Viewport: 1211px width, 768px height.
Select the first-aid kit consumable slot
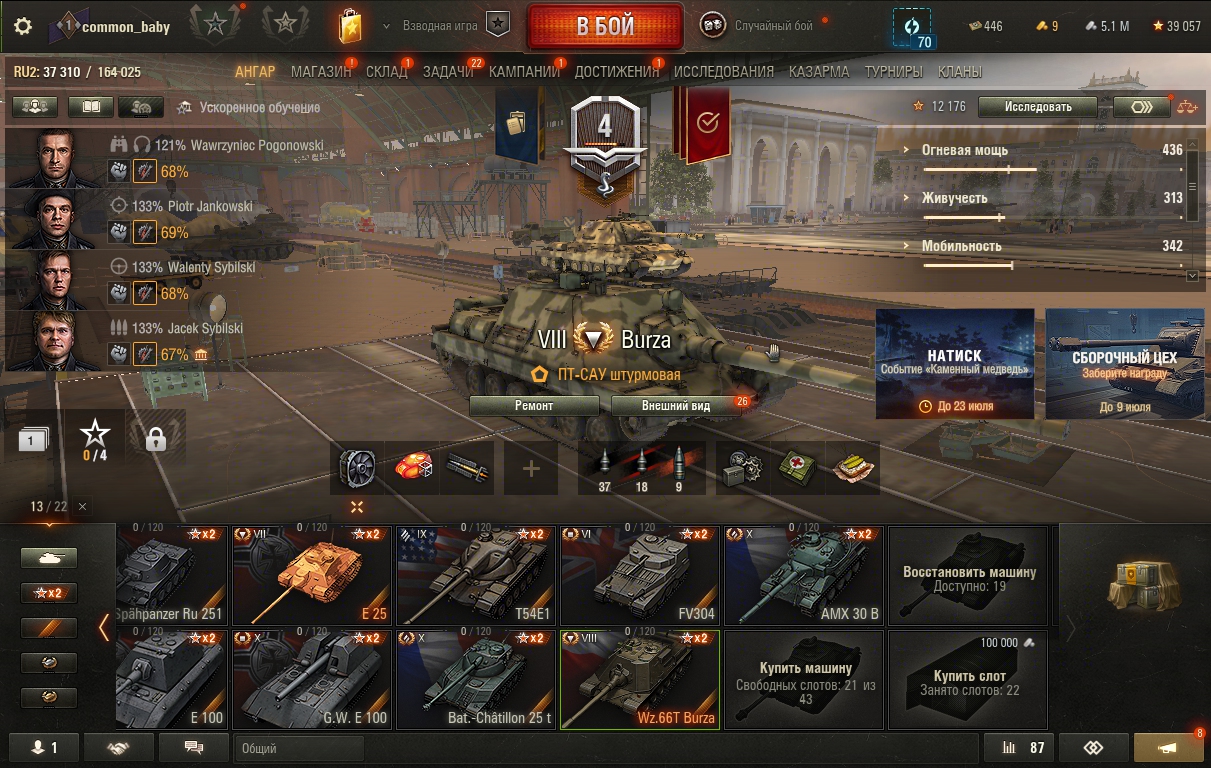(798, 468)
